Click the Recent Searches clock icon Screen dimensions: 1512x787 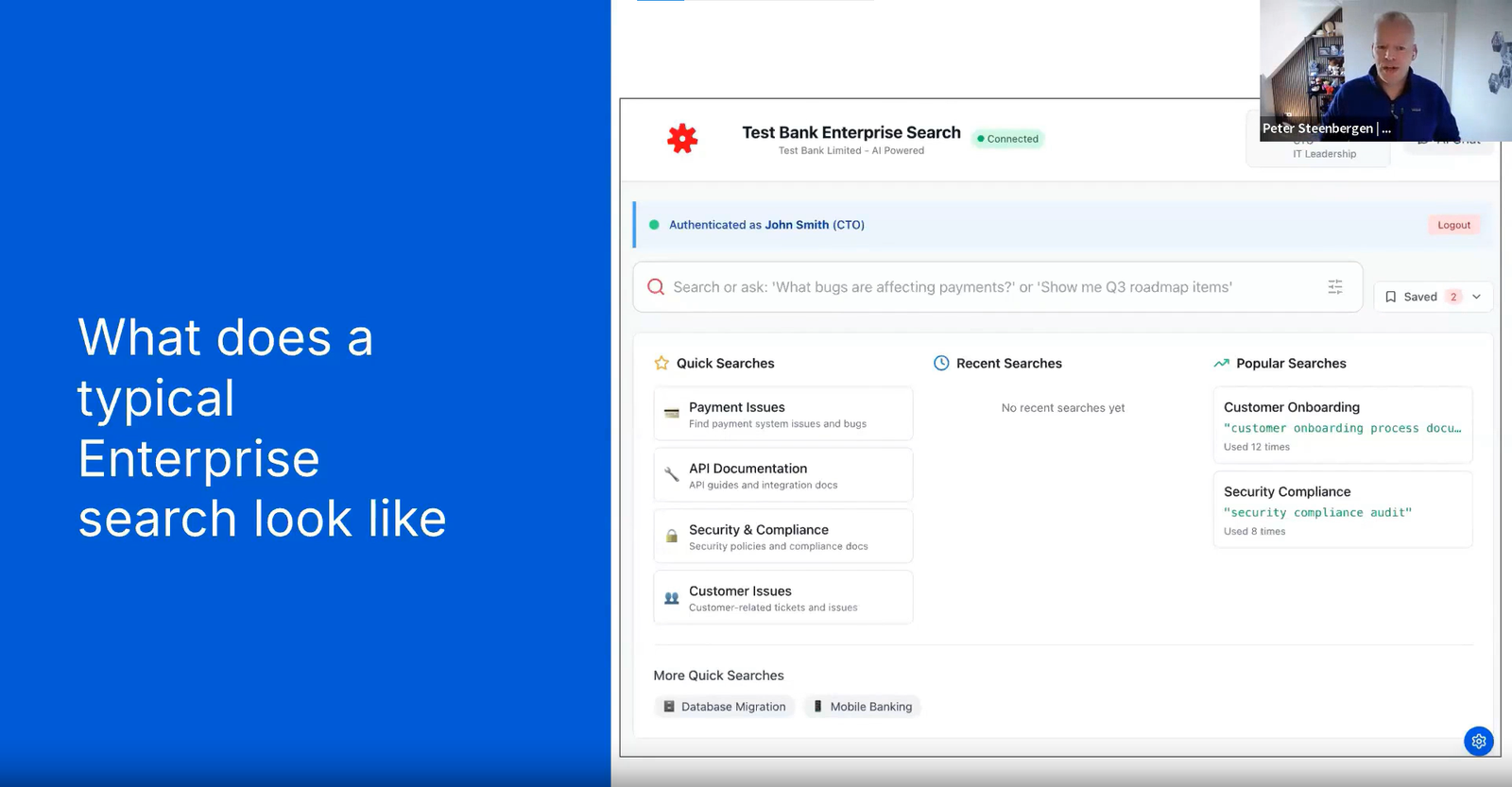941,364
